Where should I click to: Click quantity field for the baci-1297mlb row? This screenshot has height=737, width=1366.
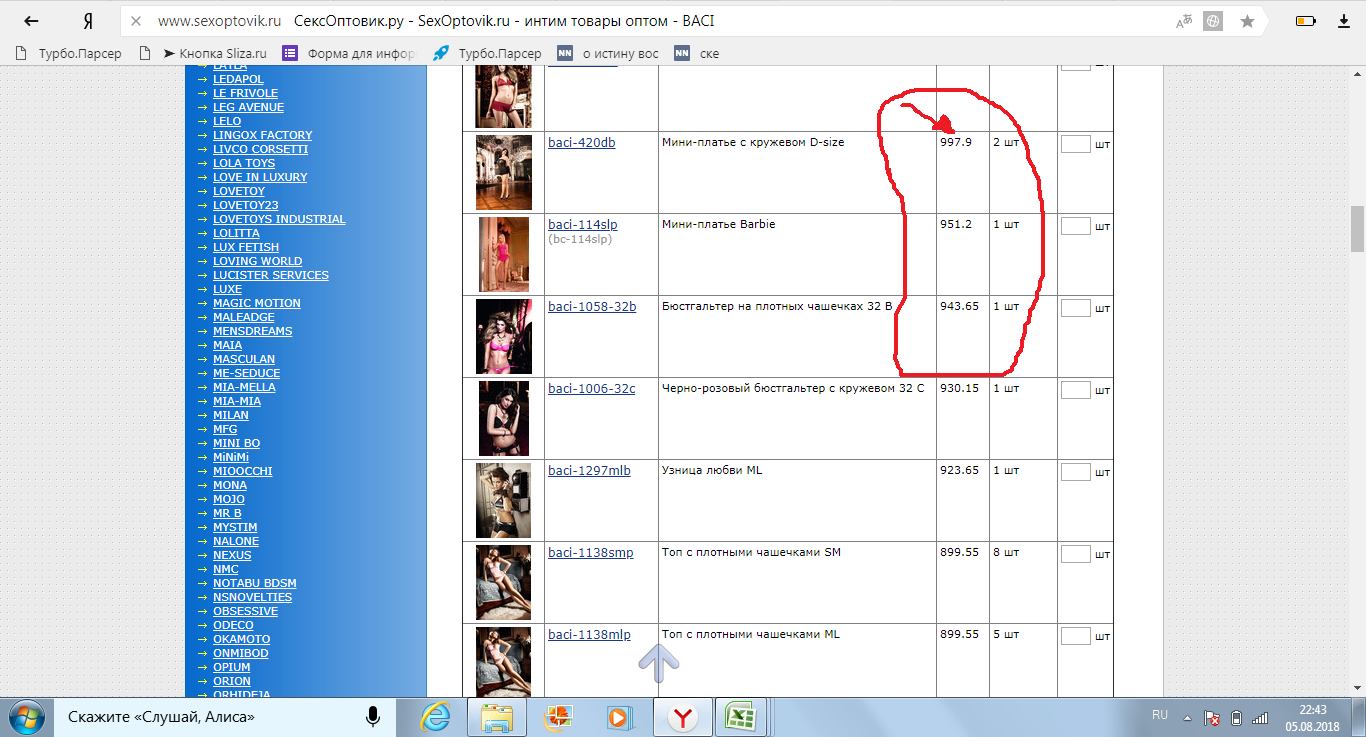[x=1075, y=472]
